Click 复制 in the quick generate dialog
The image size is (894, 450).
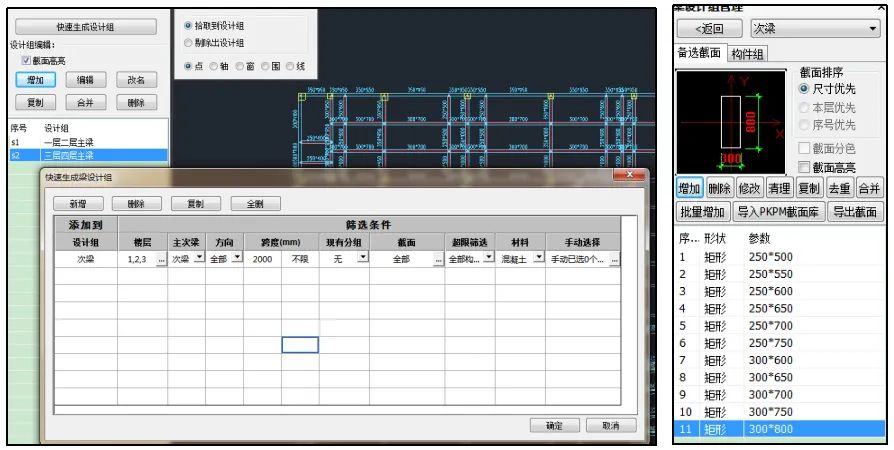point(196,204)
